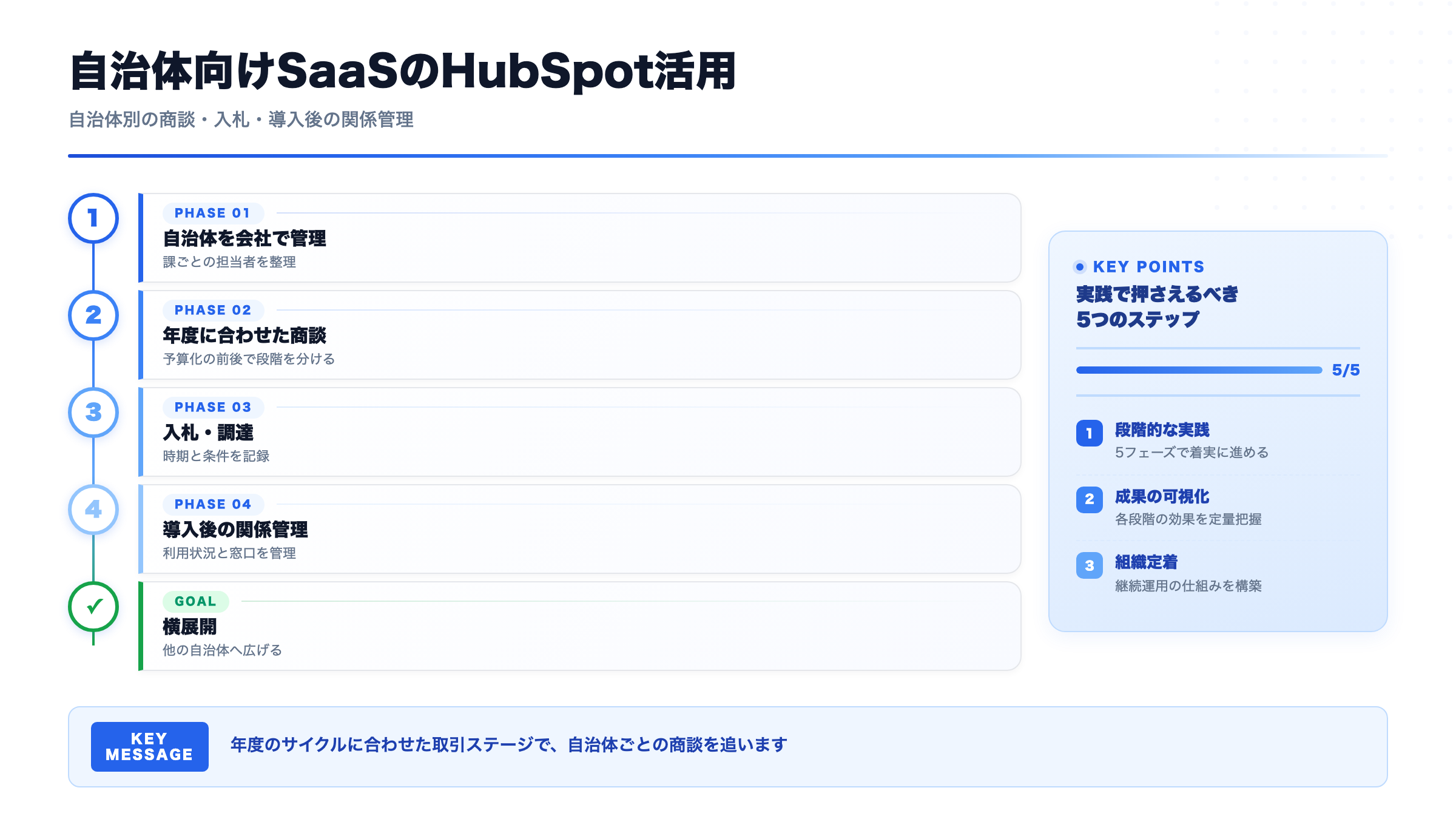This screenshot has height=819, width=1456.
Task: Click the step 4 circle marker
Action: 93,510
